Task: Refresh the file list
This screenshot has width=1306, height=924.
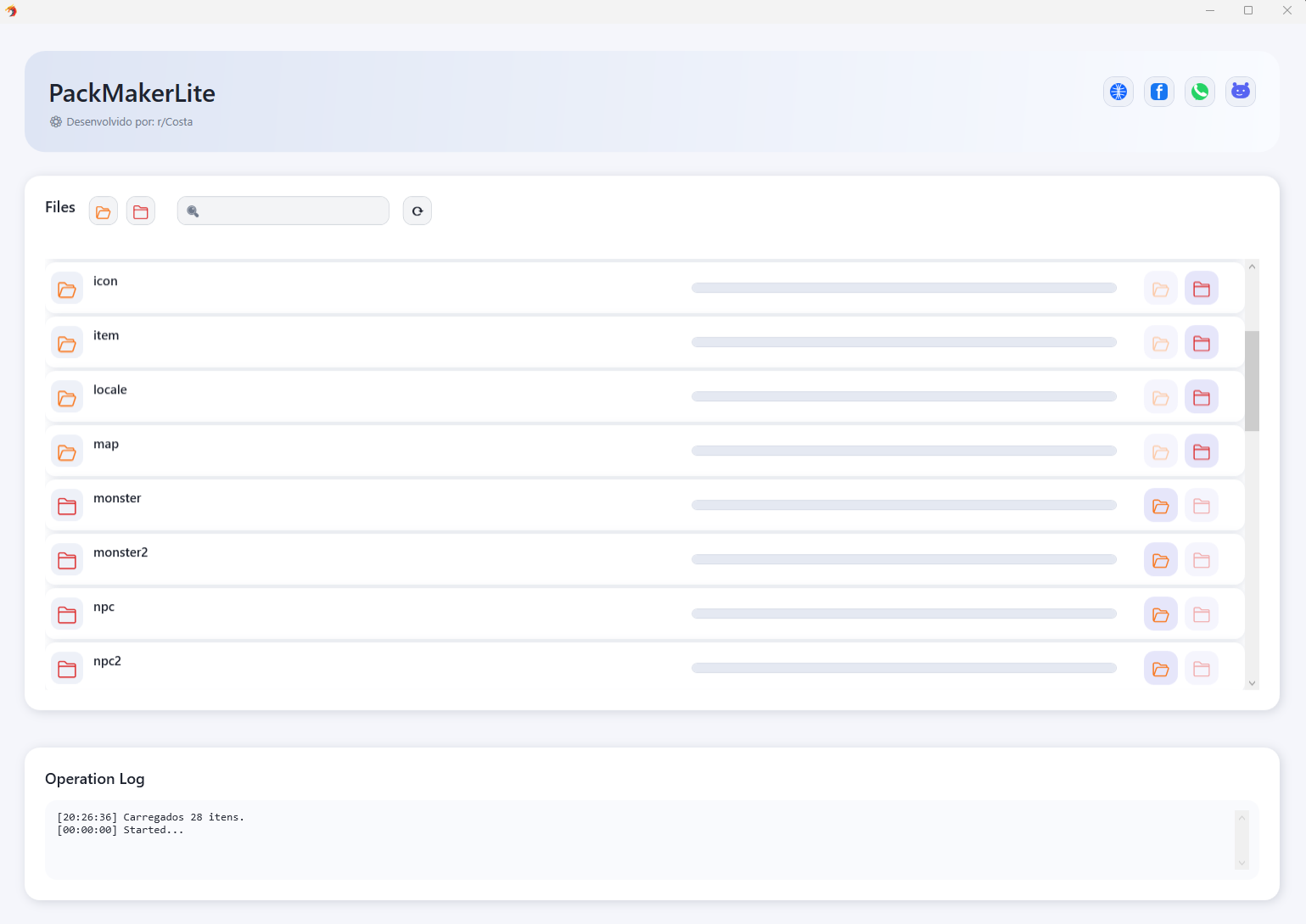Action: click(417, 210)
